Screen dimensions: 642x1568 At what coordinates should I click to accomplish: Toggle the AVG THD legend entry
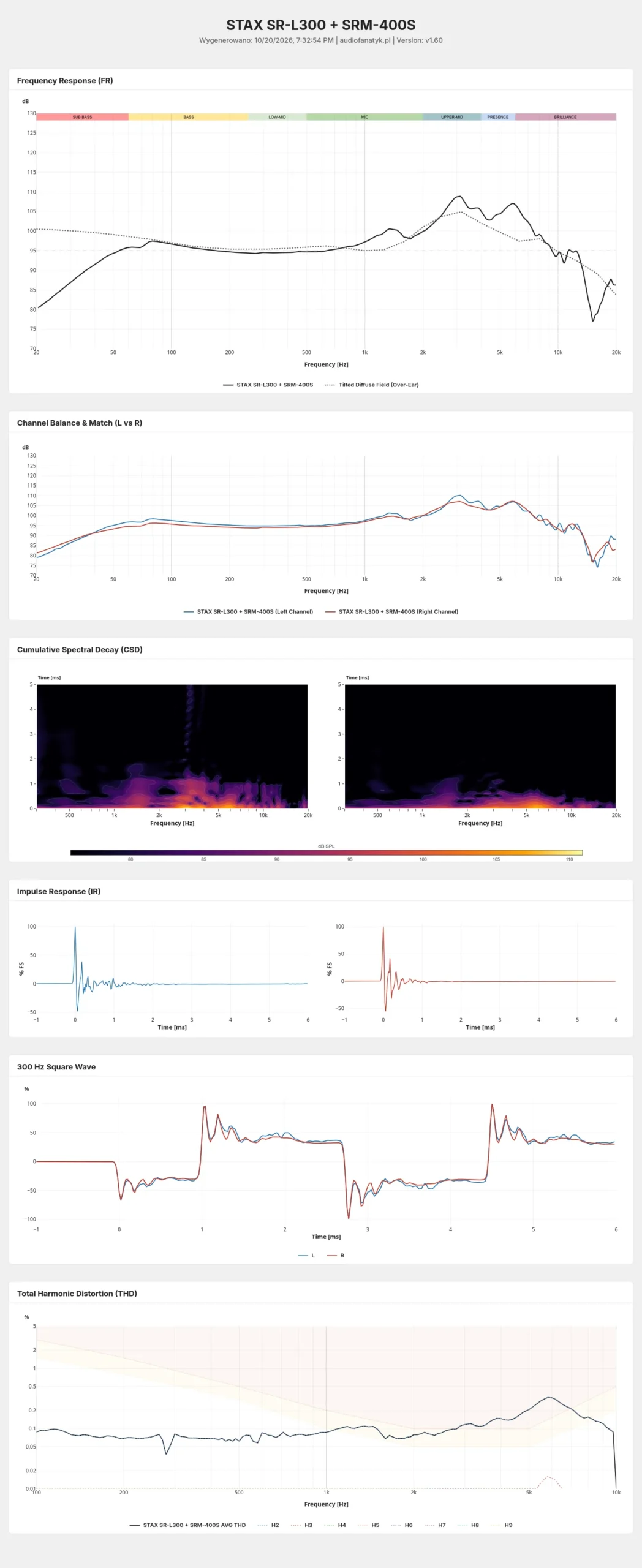tap(187, 1525)
